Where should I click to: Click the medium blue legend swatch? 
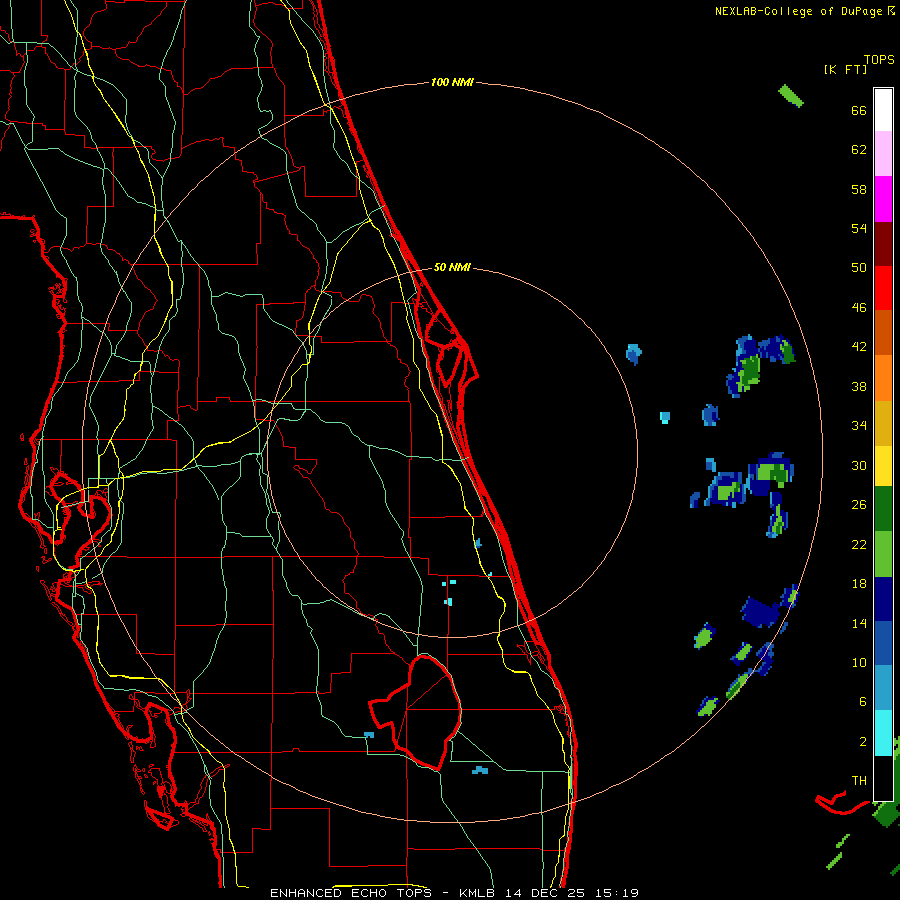(x=883, y=643)
